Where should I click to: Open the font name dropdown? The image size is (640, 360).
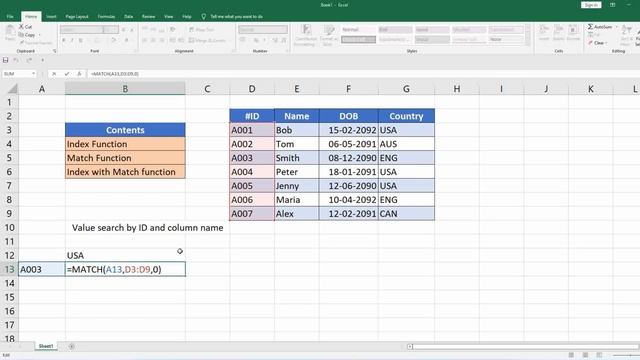[x=99, y=29]
